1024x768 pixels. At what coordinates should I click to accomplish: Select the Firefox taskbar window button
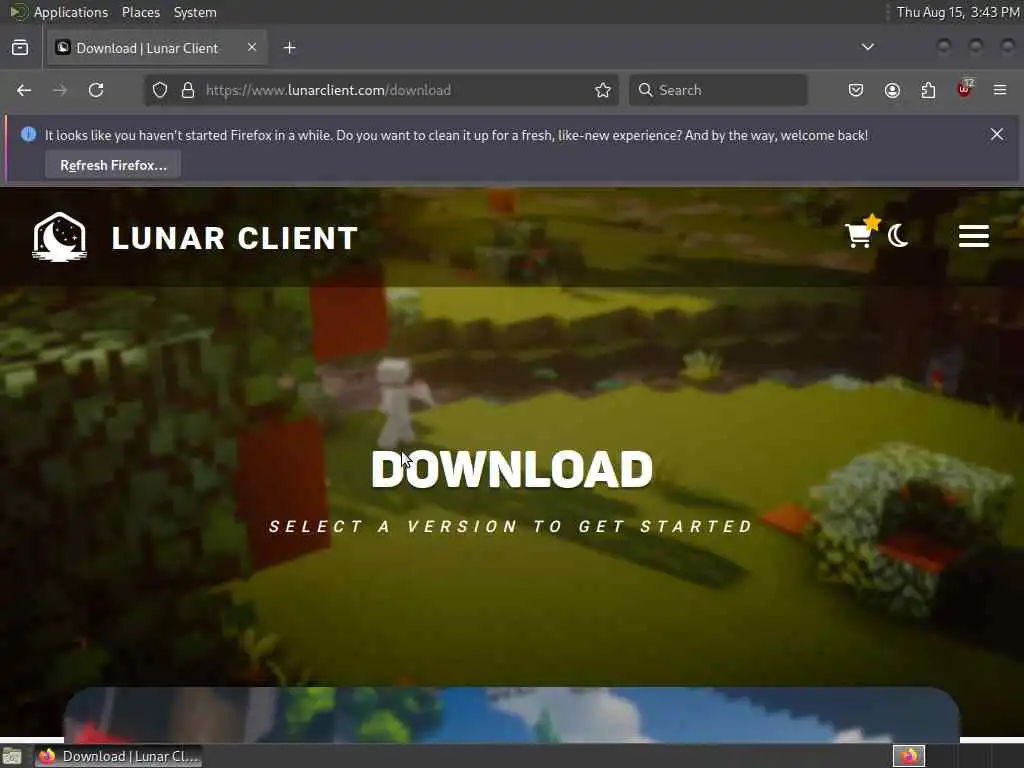point(118,756)
